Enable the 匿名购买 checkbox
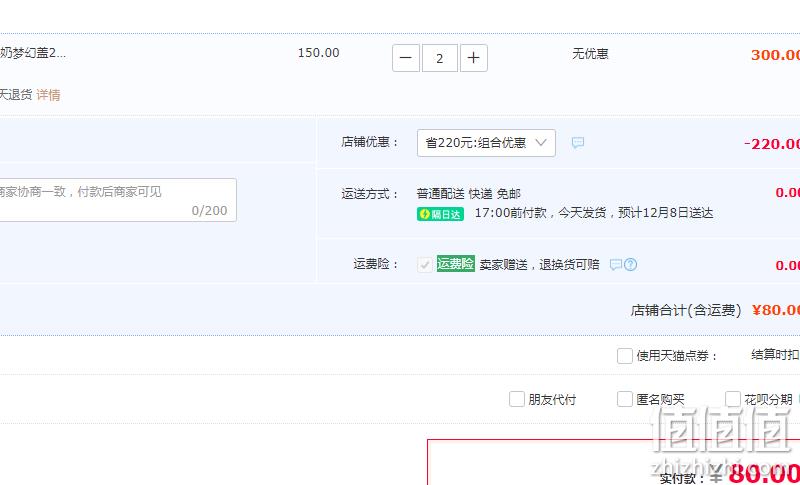800x485 pixels. [x=624, y=399]
